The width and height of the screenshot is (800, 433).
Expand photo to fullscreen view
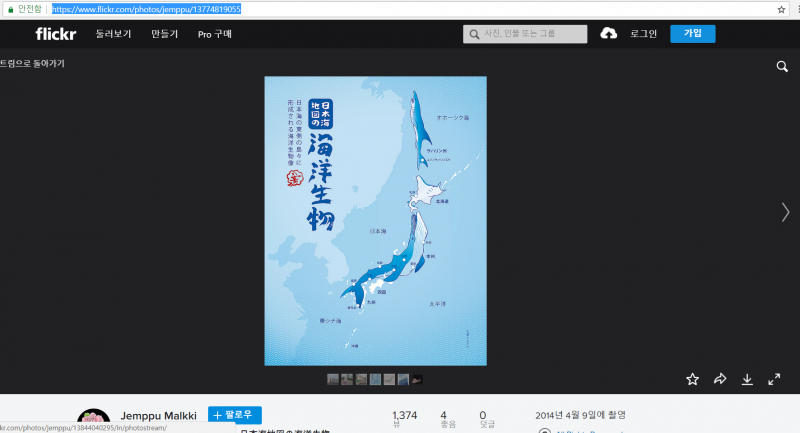(773, 379)
